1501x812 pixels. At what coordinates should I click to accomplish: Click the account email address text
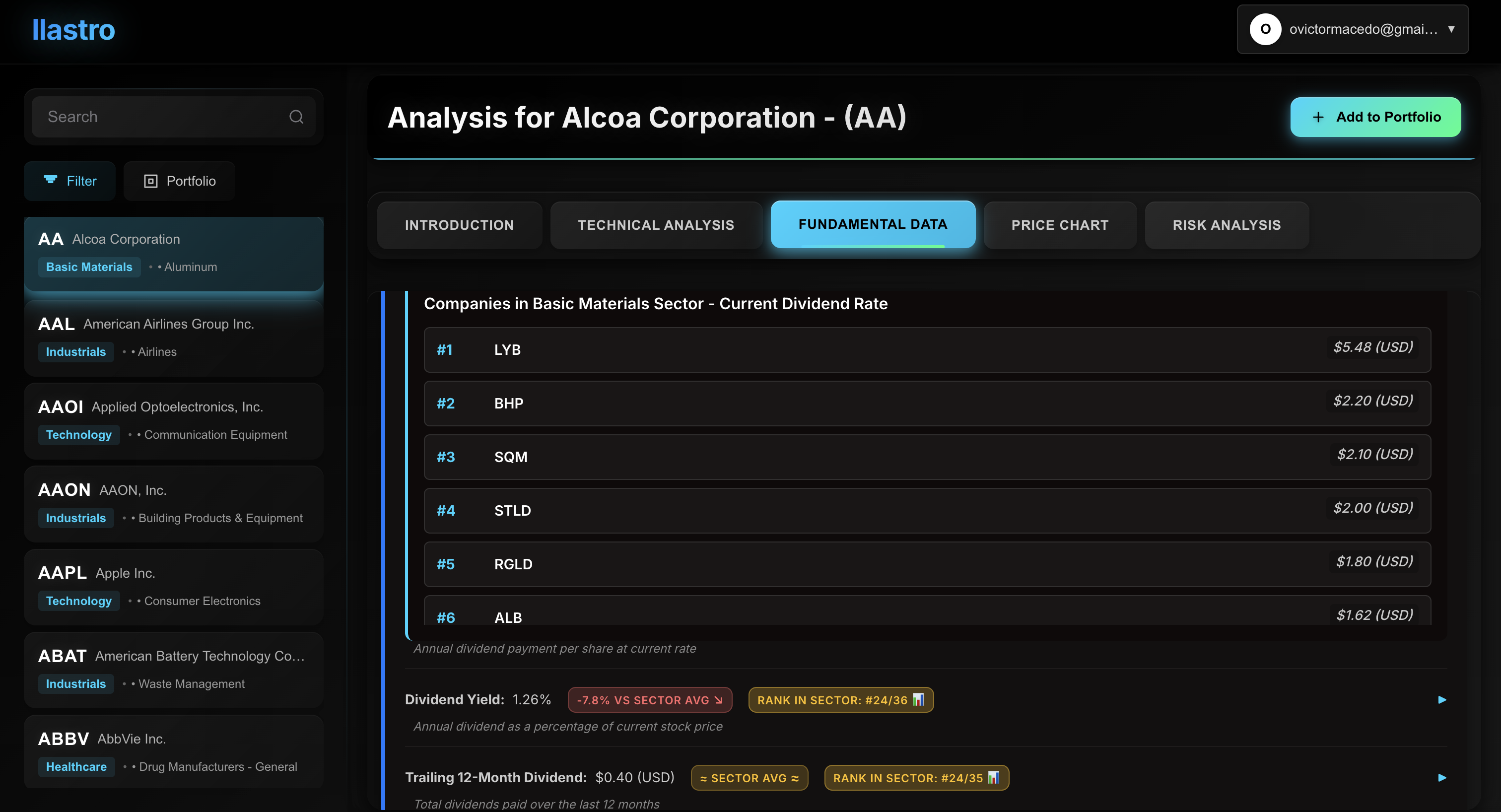(x=1363, y=29)
